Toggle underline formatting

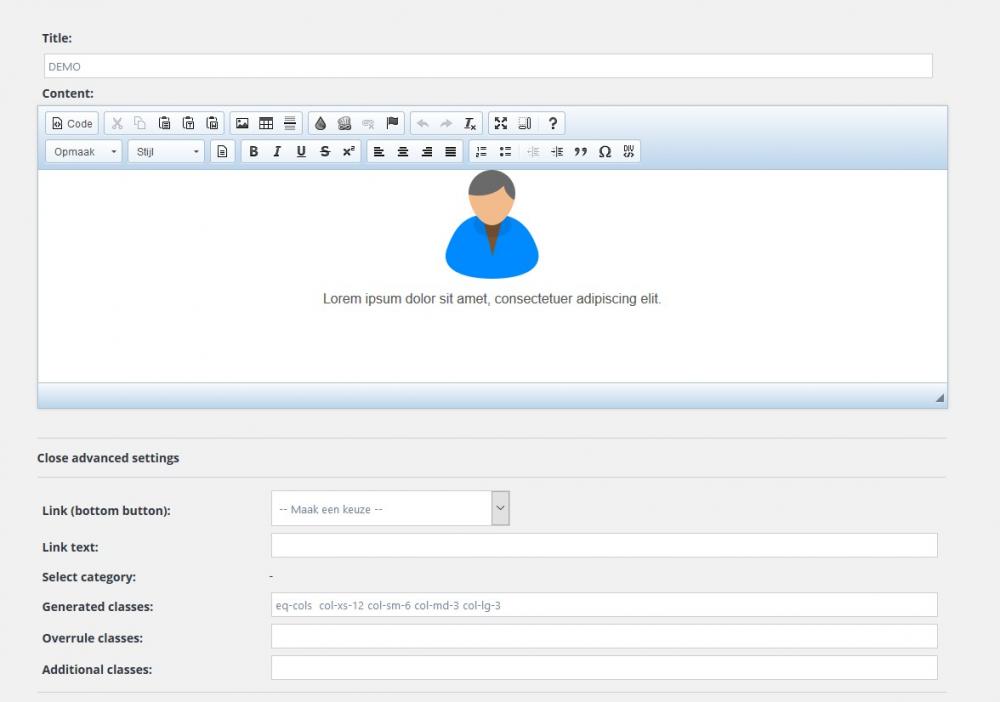click(x=301, y=152)
